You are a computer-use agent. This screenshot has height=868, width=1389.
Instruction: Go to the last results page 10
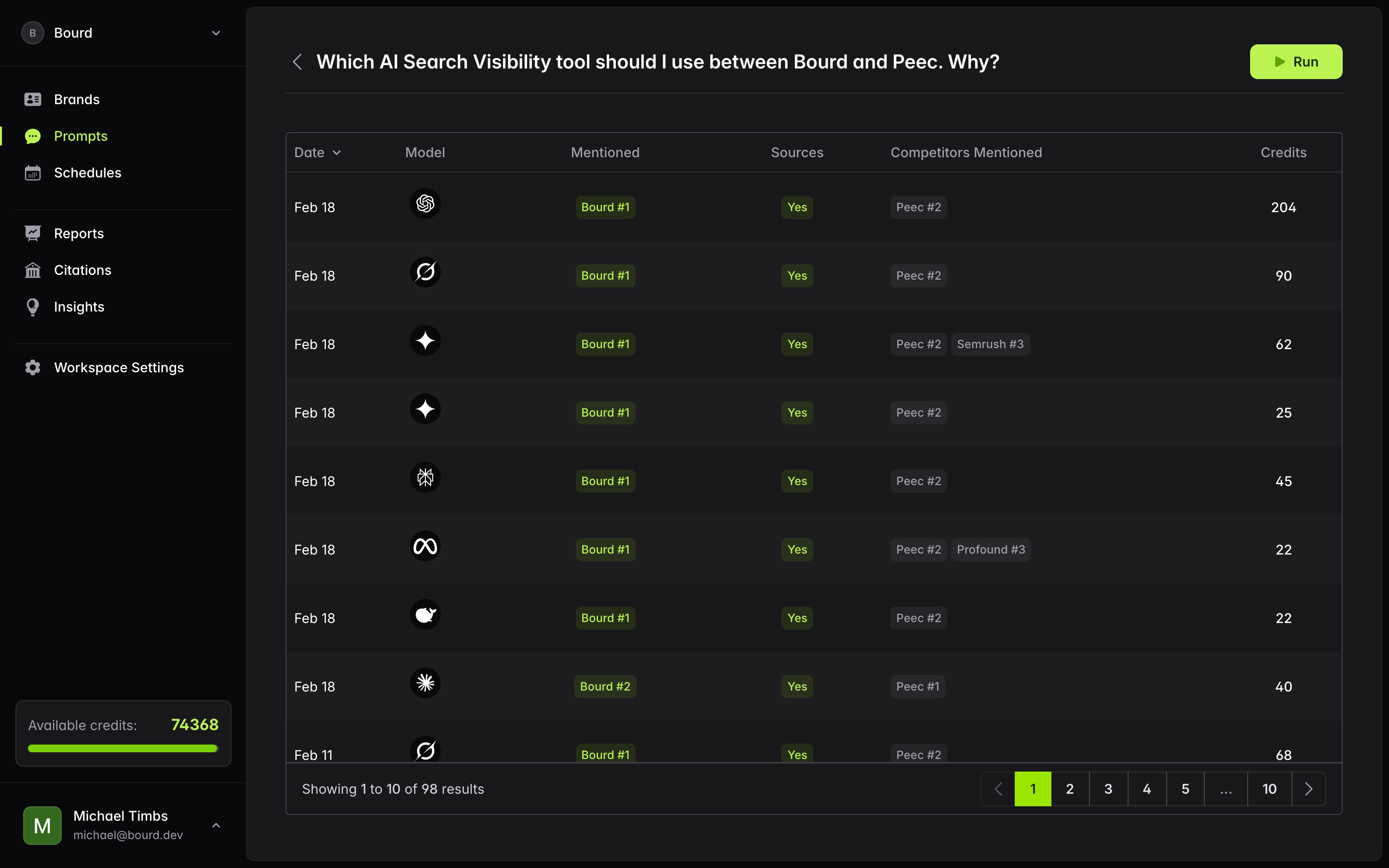(1269, 788)
